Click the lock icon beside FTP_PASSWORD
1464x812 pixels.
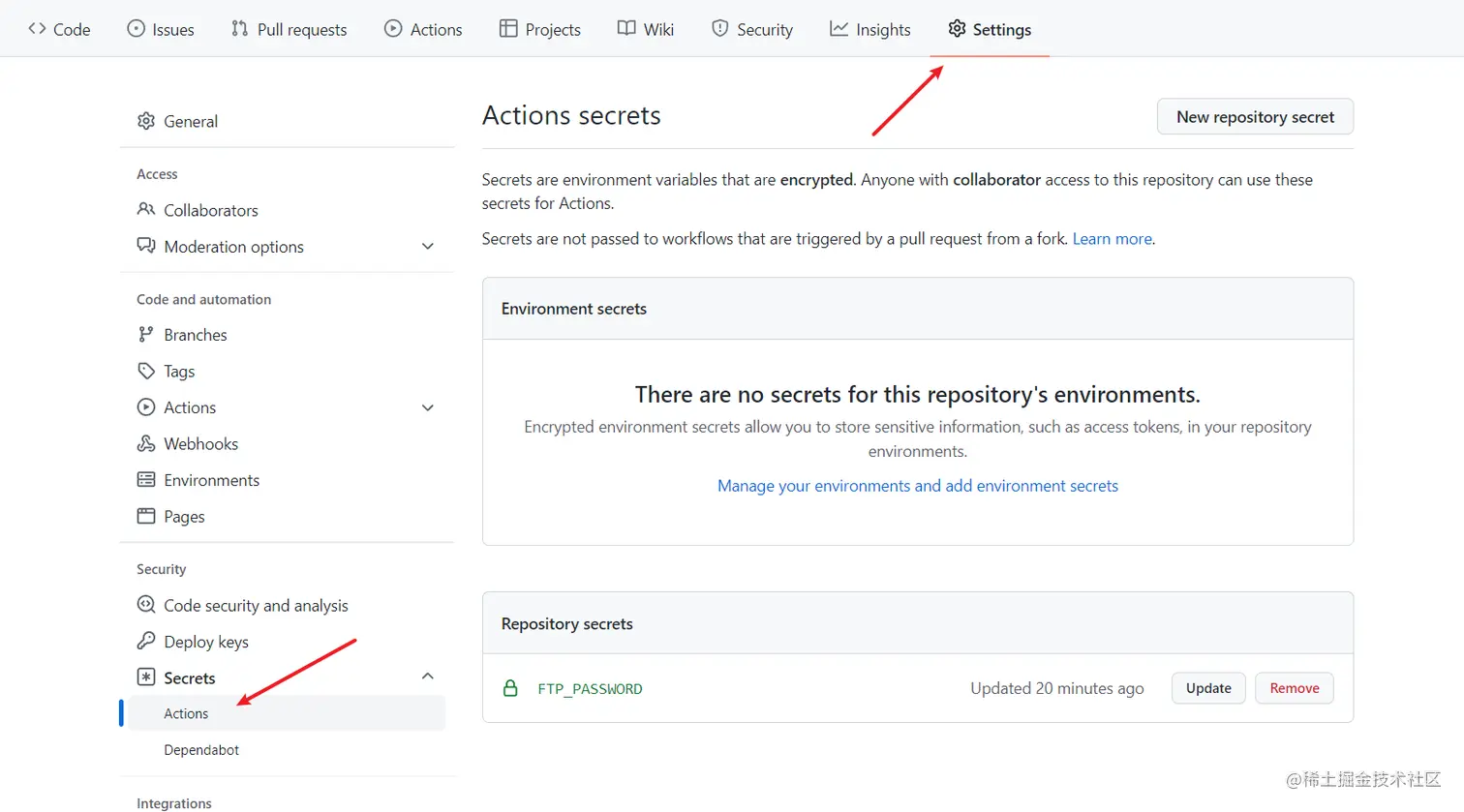pyautogui.click(x=510, y=688)
